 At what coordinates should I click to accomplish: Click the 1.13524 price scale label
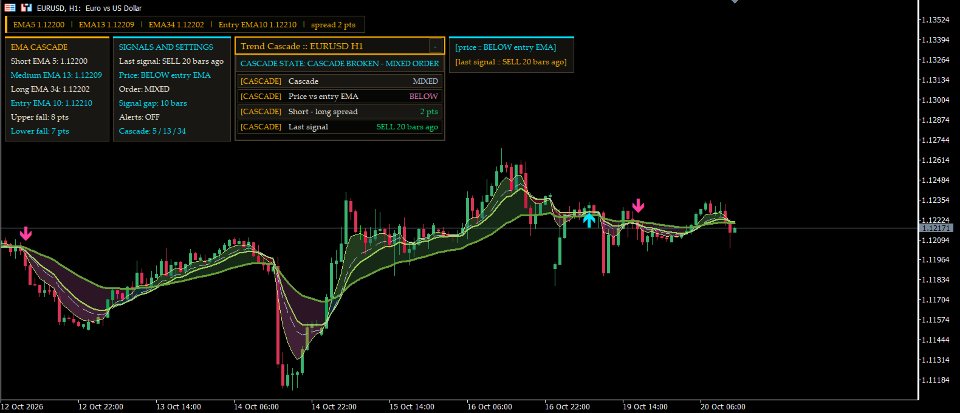pyautogui.click(x=935, y=20)
